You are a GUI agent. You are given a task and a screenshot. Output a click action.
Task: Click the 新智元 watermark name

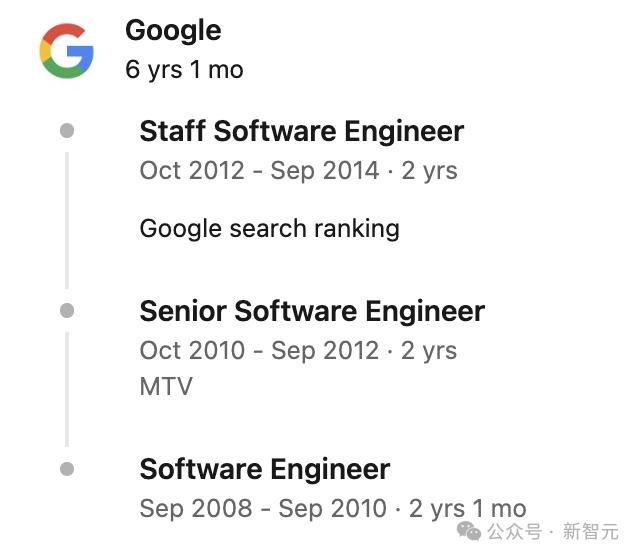coord(591,530)
